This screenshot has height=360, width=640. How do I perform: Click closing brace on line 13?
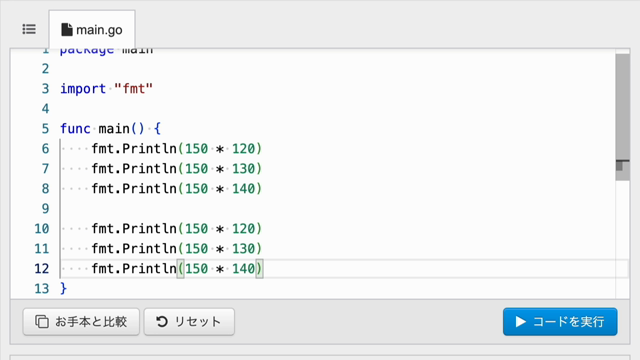(63, 289)
